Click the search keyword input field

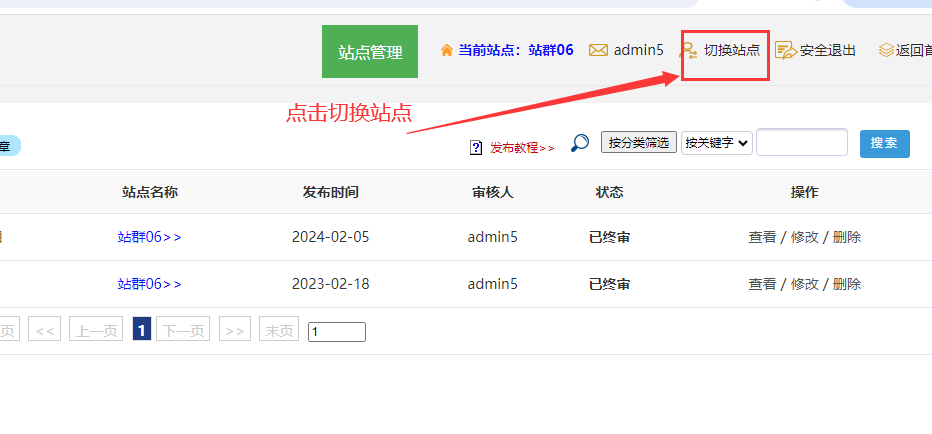click(802, 143)
